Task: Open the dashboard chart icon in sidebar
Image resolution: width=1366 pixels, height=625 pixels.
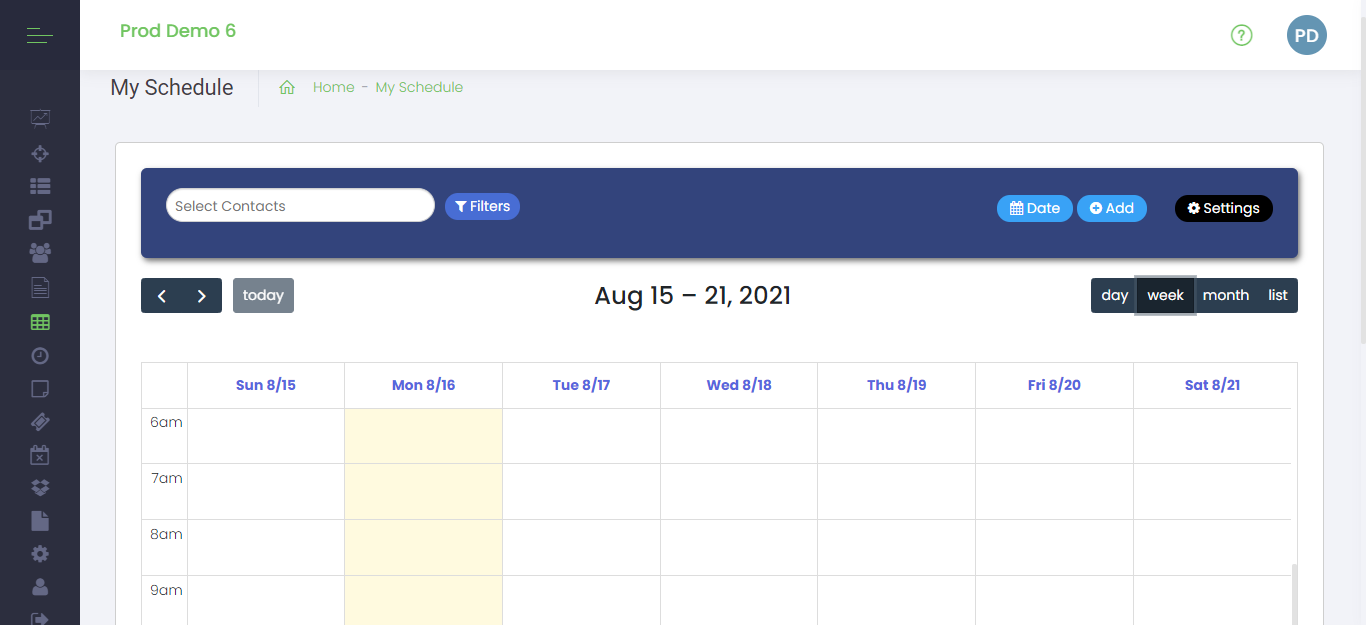Action: click(40, 118)
